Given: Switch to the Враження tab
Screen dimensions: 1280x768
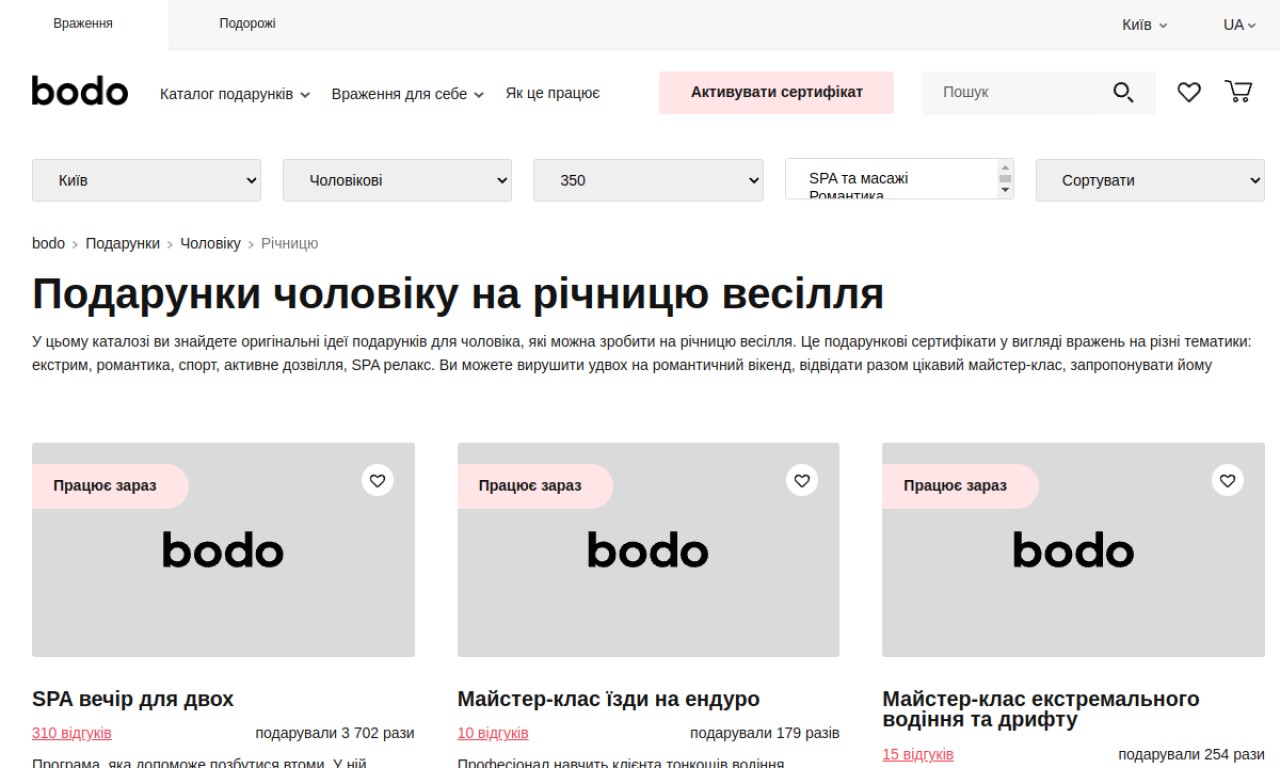Looking at the screenshot, I should click(x=83, y=24).
